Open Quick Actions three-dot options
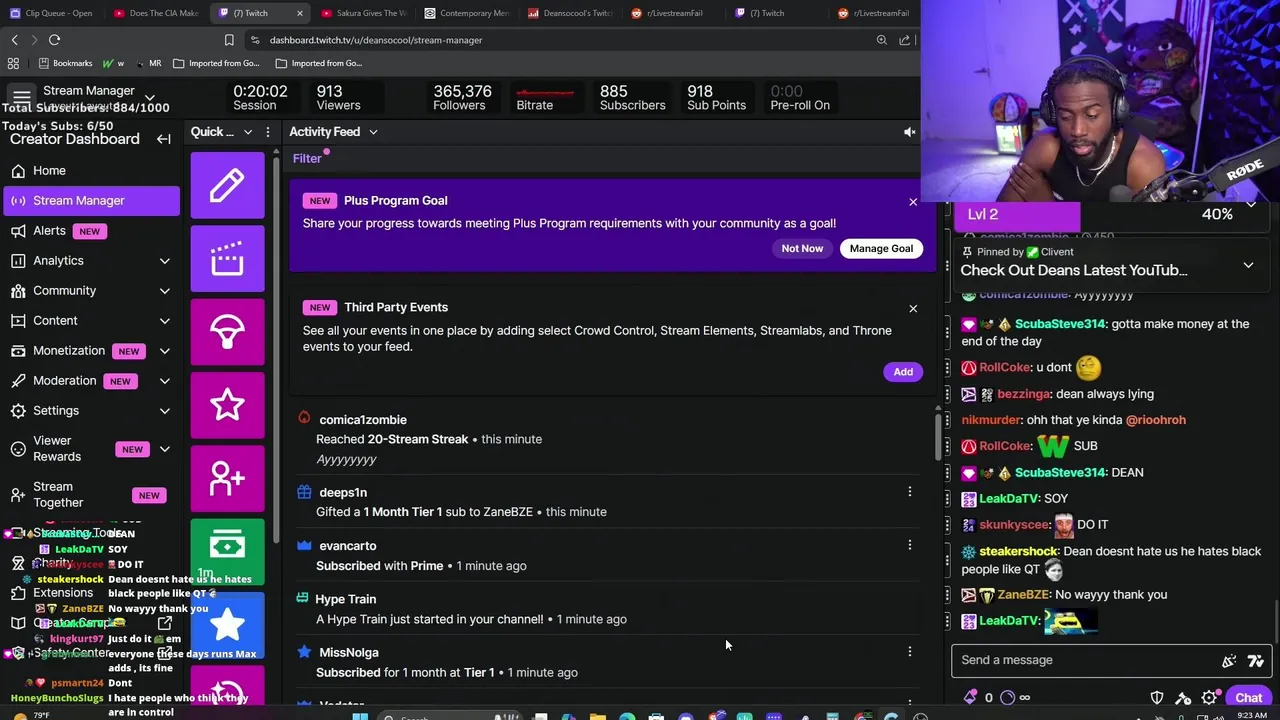1280x720 pixels. [x=267, y=132]
